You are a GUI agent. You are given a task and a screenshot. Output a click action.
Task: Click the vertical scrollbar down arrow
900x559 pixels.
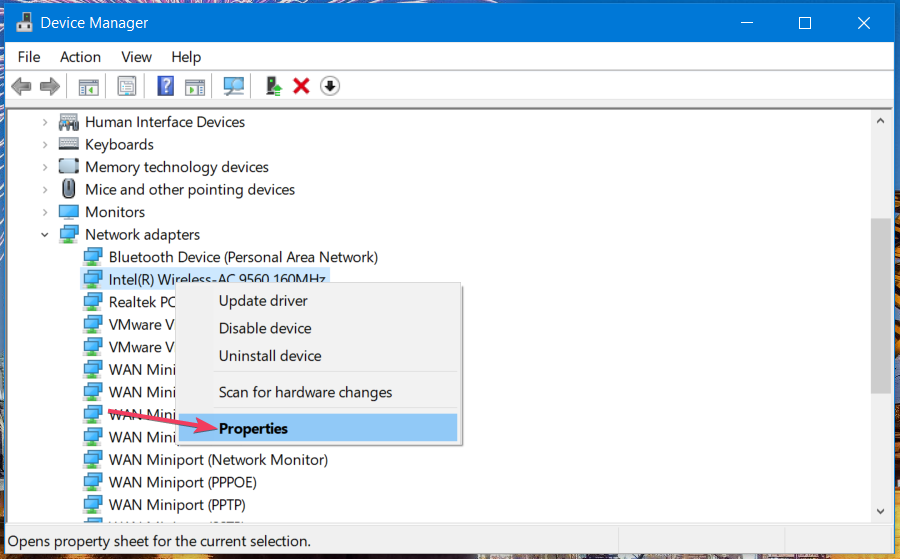[x=880, y=511]
